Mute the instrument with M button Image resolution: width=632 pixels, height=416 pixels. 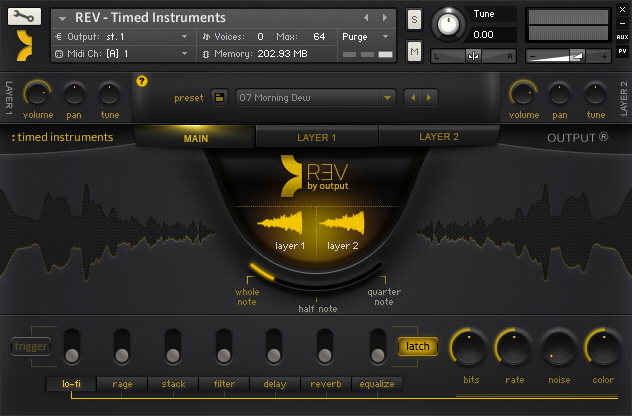click(x=414, y=52)
